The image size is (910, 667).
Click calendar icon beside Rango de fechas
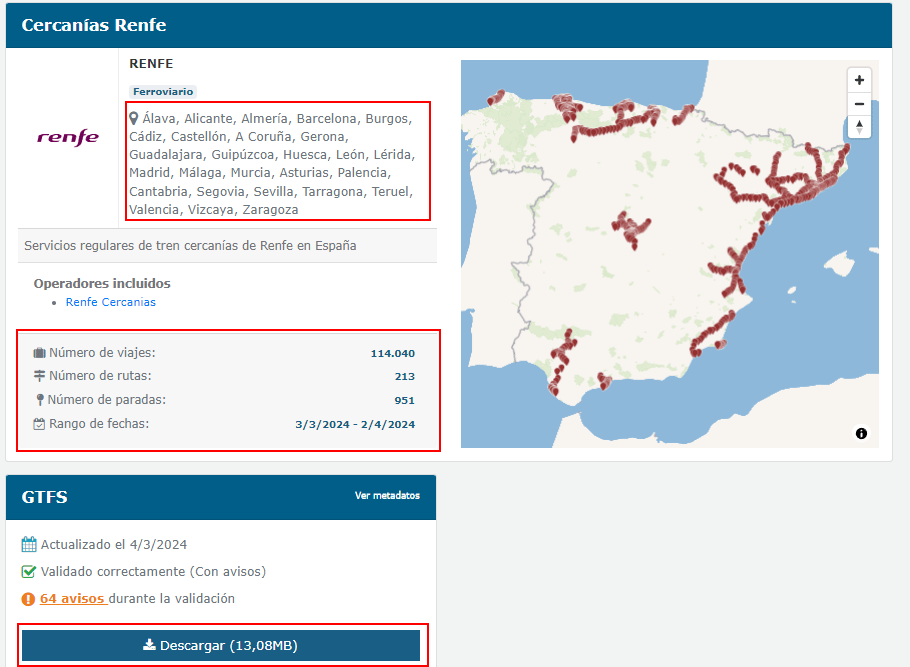click(x=39, y=424)
